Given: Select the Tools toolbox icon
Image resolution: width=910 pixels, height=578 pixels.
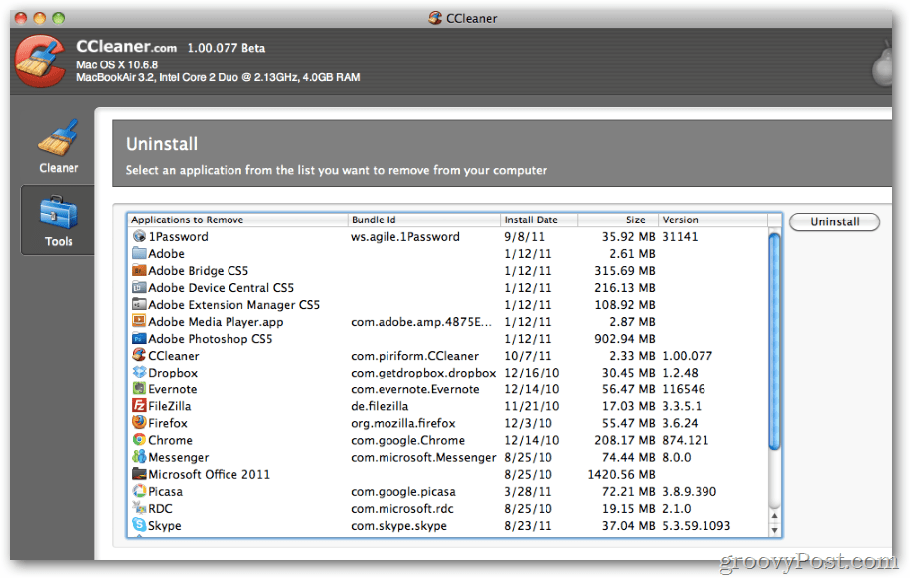Looking at the screenshot, I should click(59, 212).
